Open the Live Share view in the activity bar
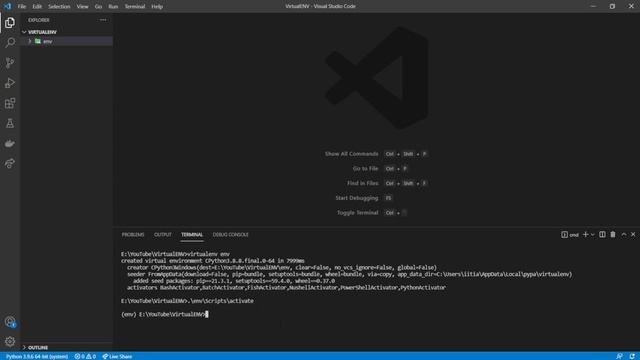This screenshot has width=640, height=360. [10, 163]
